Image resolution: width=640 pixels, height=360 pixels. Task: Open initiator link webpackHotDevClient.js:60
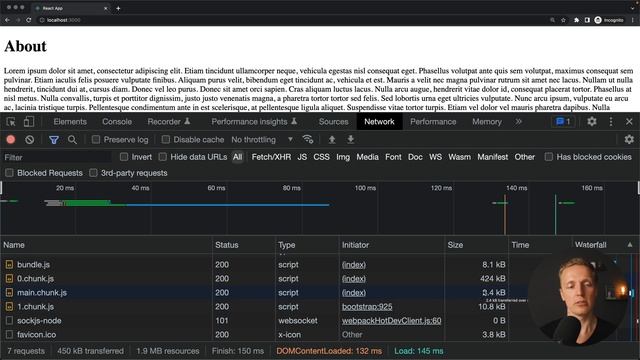391,320
